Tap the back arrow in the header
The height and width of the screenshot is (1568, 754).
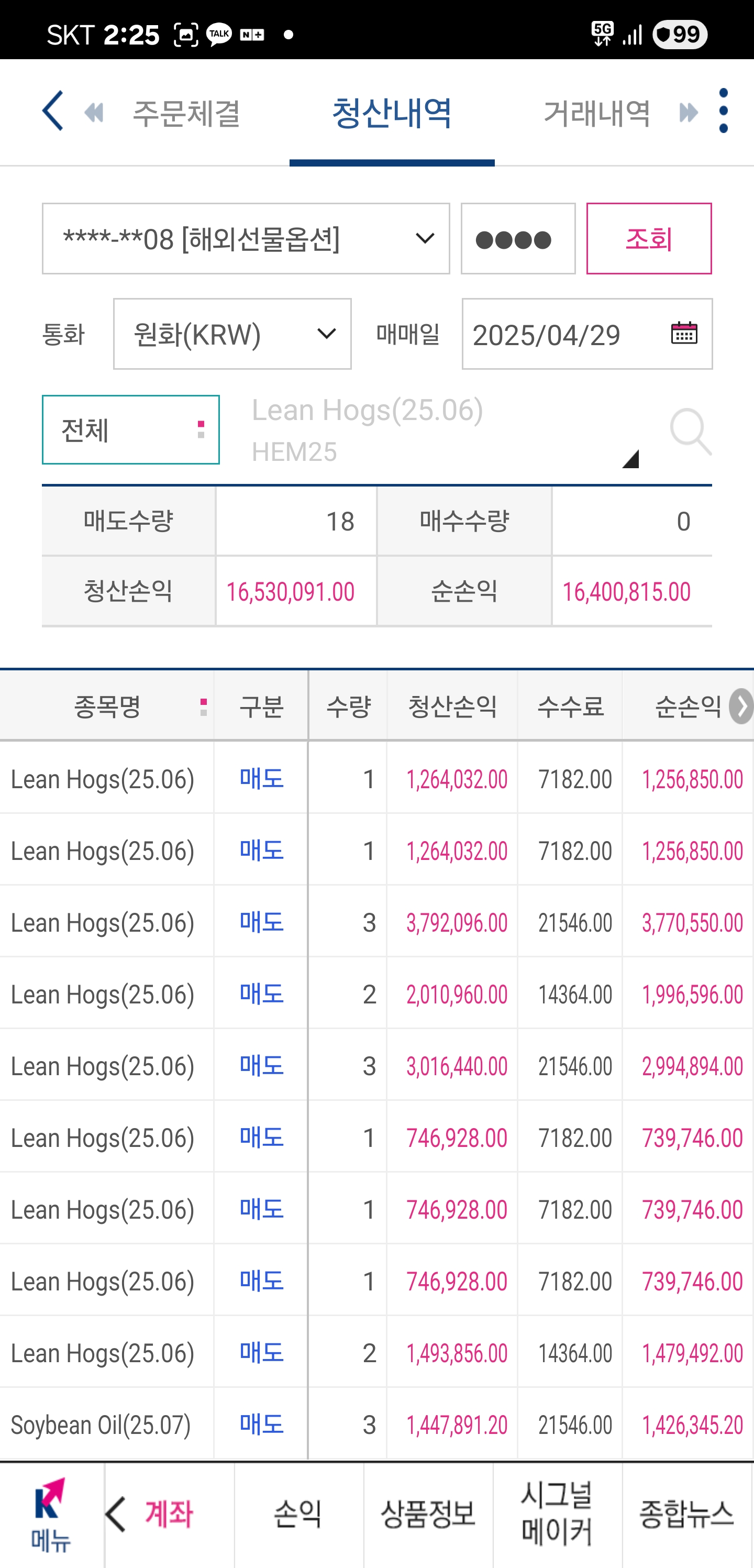pos(52,111)
